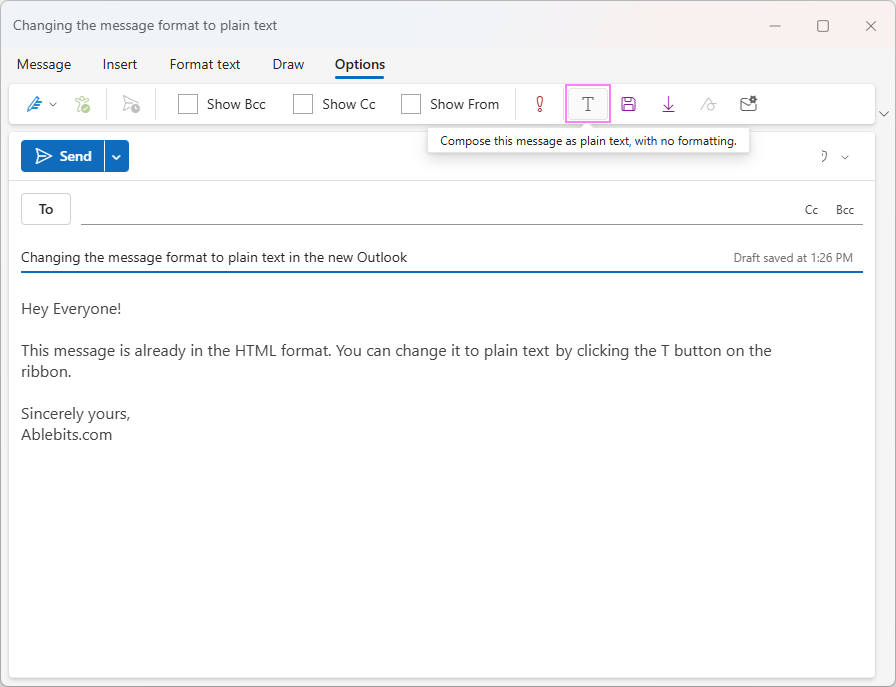
Task: Add Bcc recipients using the Bcc link
Action: click(845, 209)
